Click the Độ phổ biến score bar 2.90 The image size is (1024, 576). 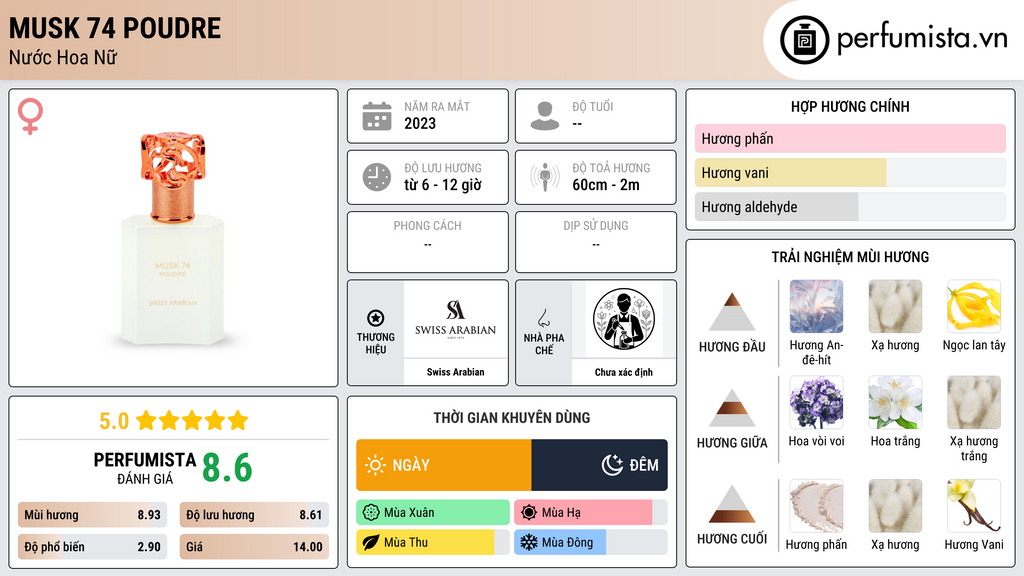(x=93, y=547)
